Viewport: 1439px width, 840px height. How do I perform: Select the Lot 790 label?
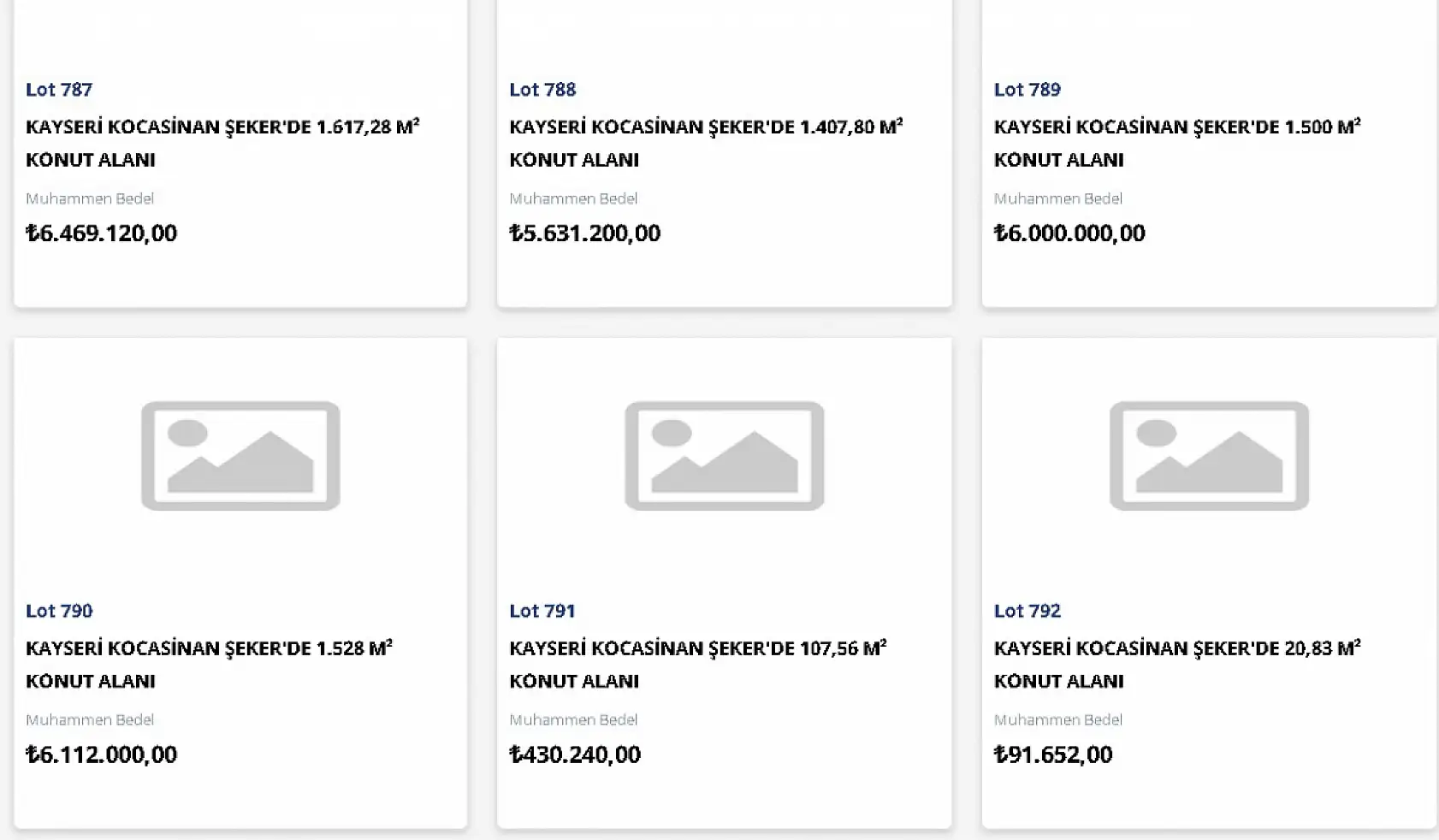coord(59,611)
